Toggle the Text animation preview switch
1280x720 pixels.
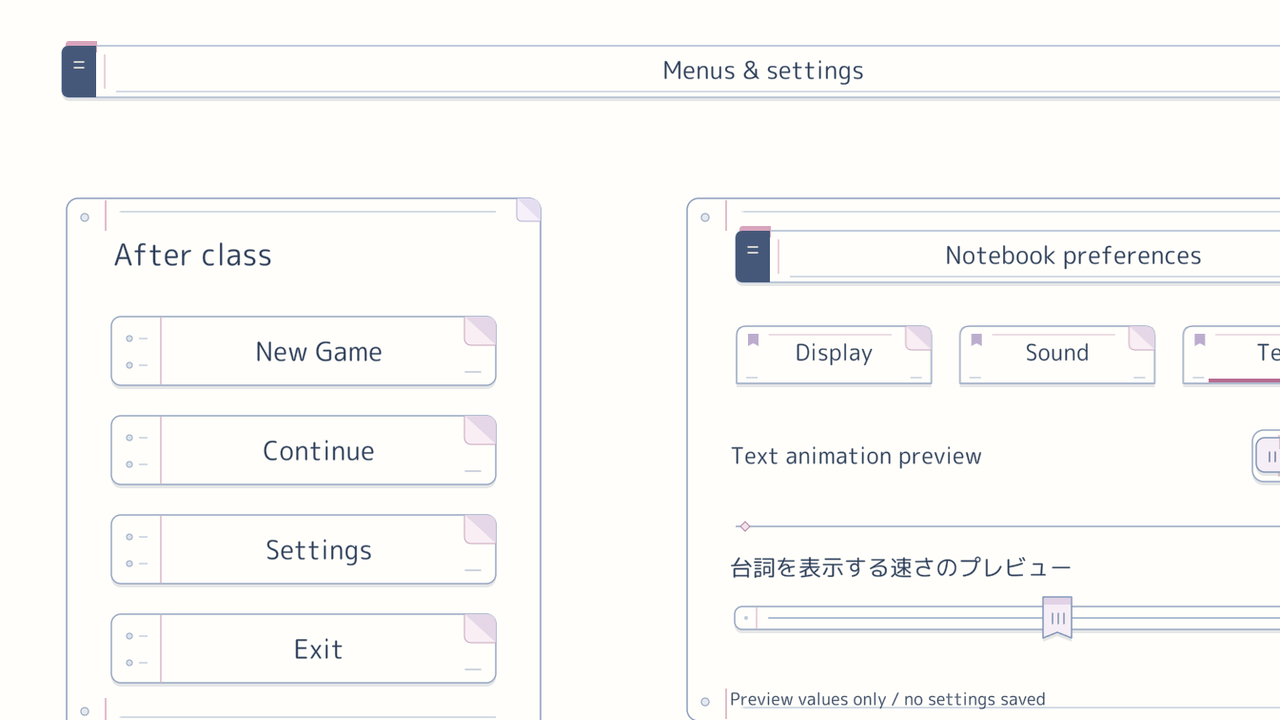coord(1266,456)
